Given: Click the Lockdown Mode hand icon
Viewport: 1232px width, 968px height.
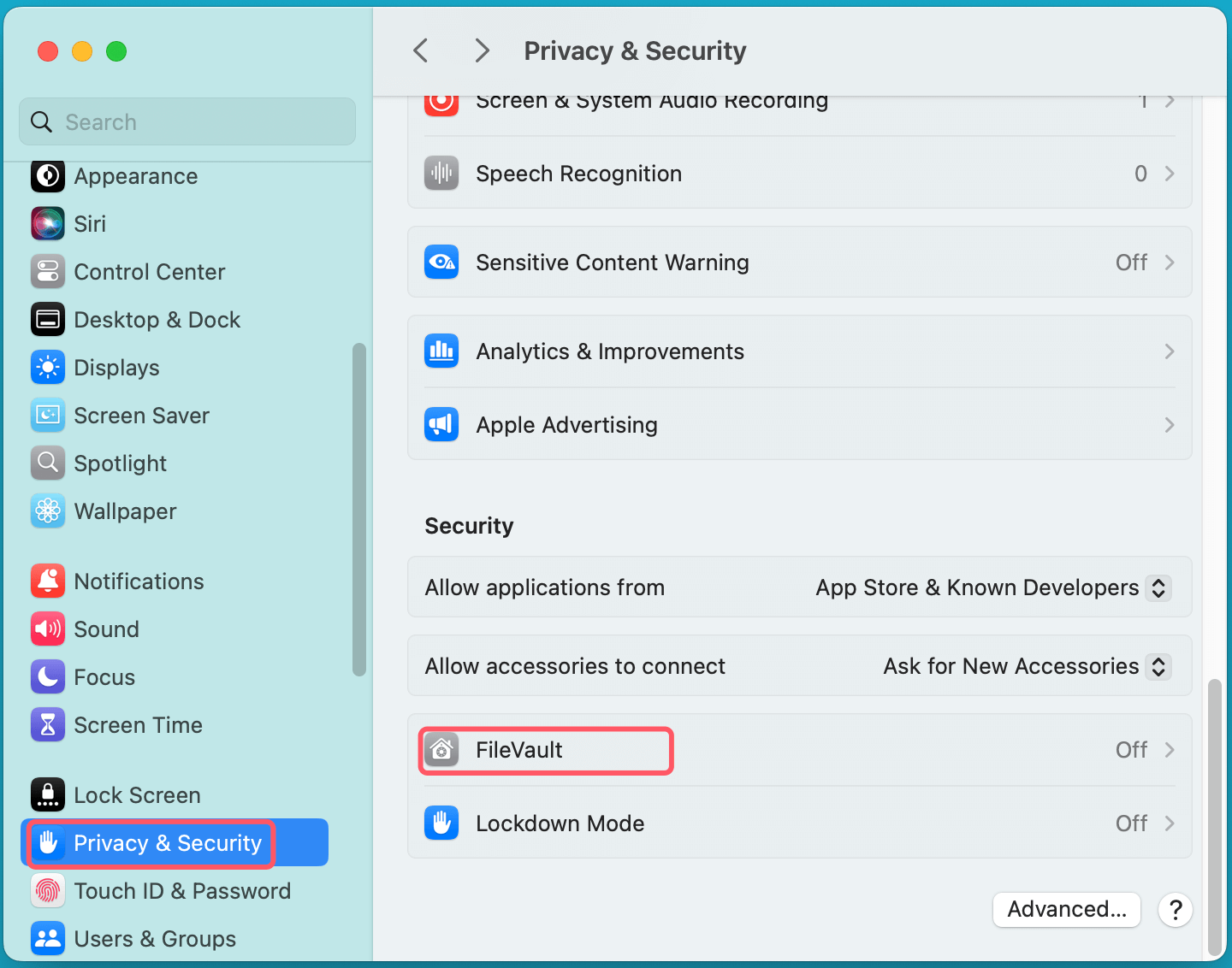Looking at the screenshot, I should (441, 823).
